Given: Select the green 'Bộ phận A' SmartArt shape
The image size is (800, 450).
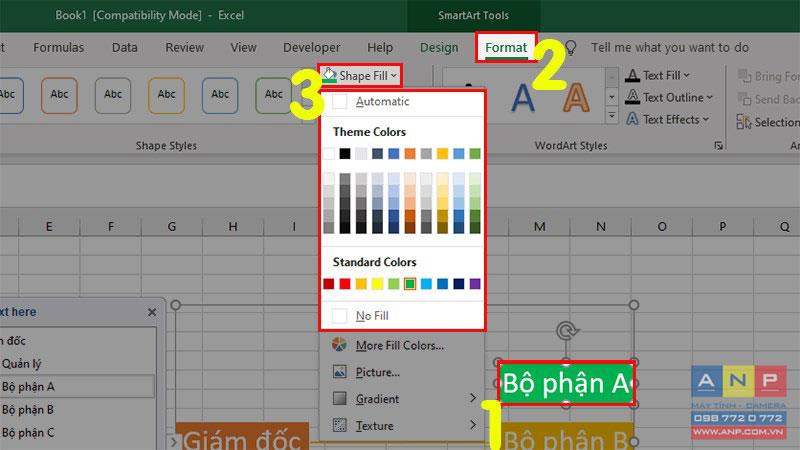Looking at the screenshot, I should tap(566, 383).
